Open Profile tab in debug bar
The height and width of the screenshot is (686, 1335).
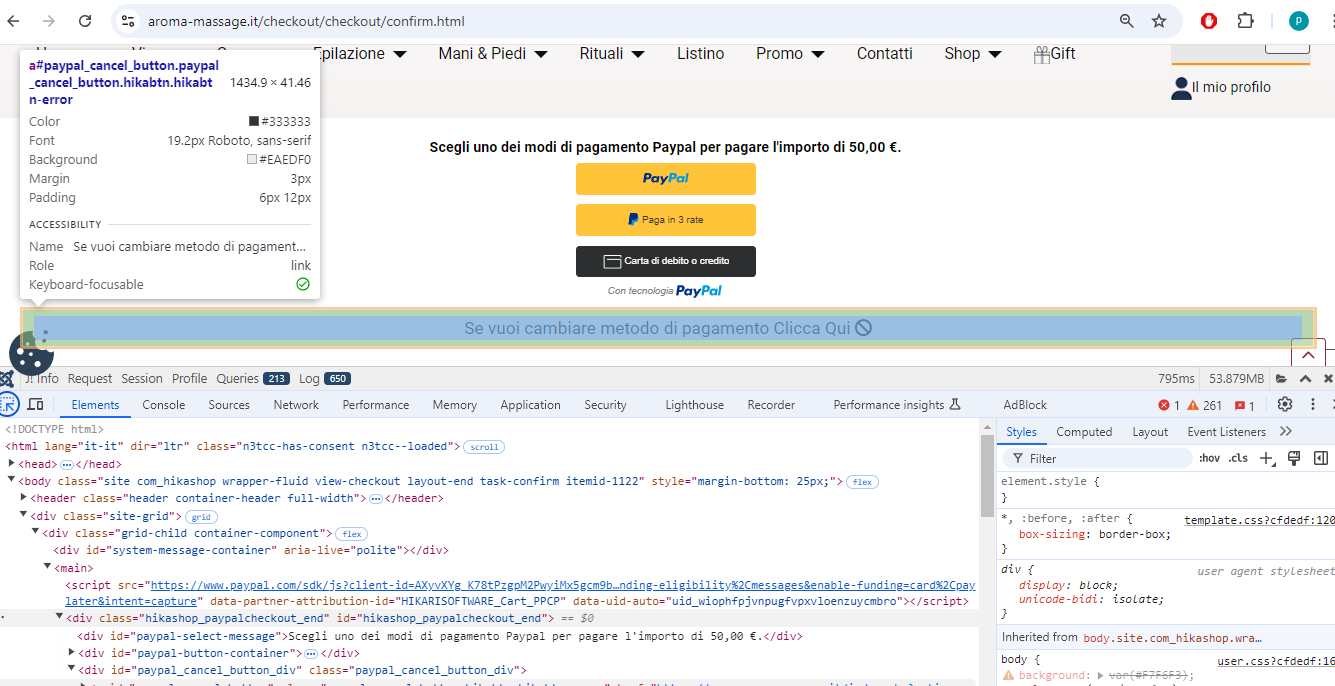(x=189, y=378)
